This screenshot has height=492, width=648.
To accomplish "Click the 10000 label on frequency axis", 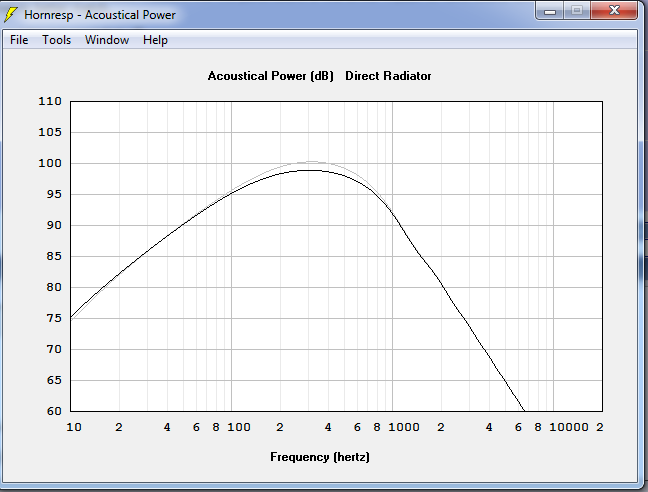I will (569, 427).
